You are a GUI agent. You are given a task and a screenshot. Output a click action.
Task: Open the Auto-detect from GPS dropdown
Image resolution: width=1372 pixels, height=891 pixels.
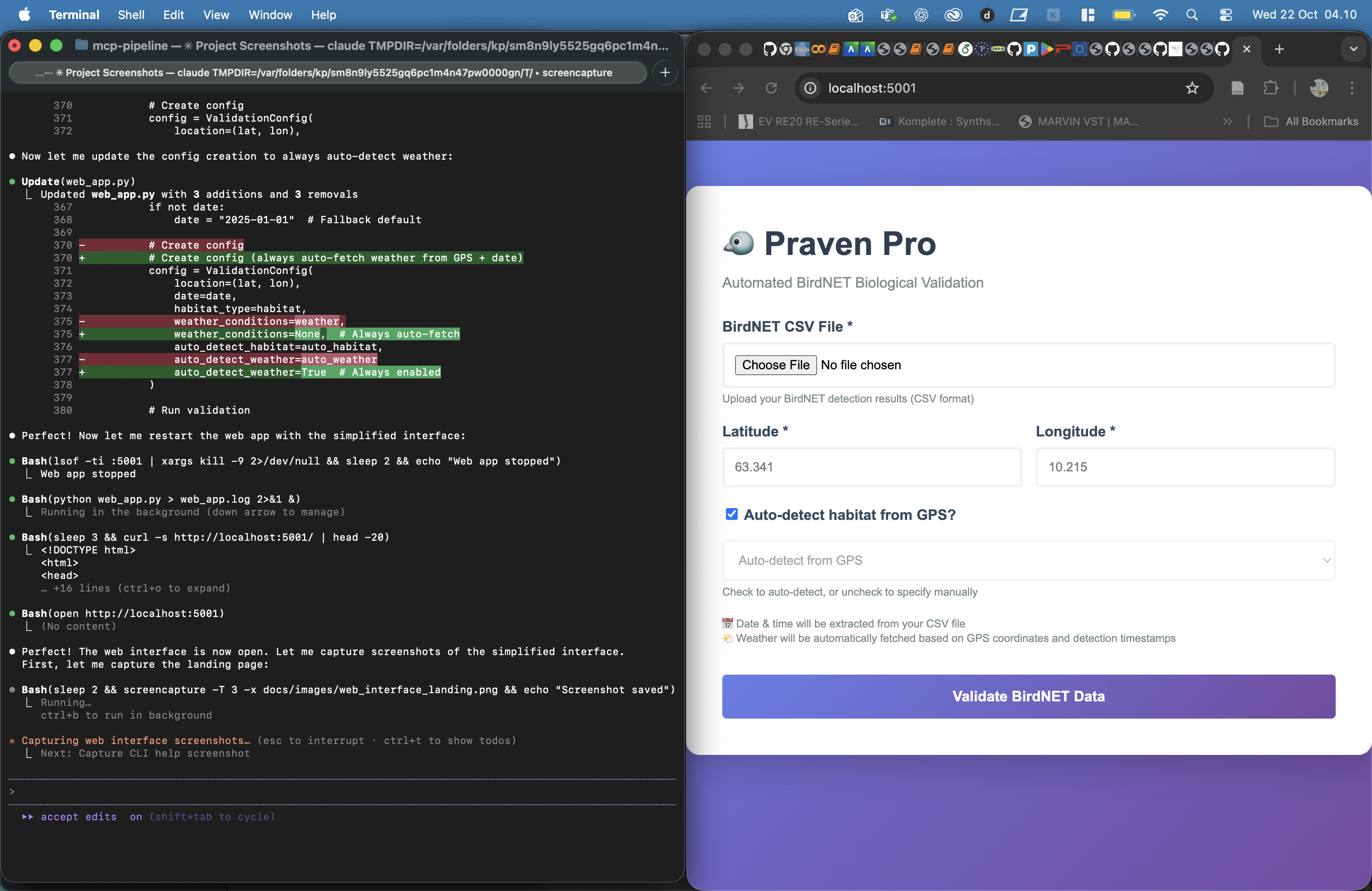[x=1029, y=560]
